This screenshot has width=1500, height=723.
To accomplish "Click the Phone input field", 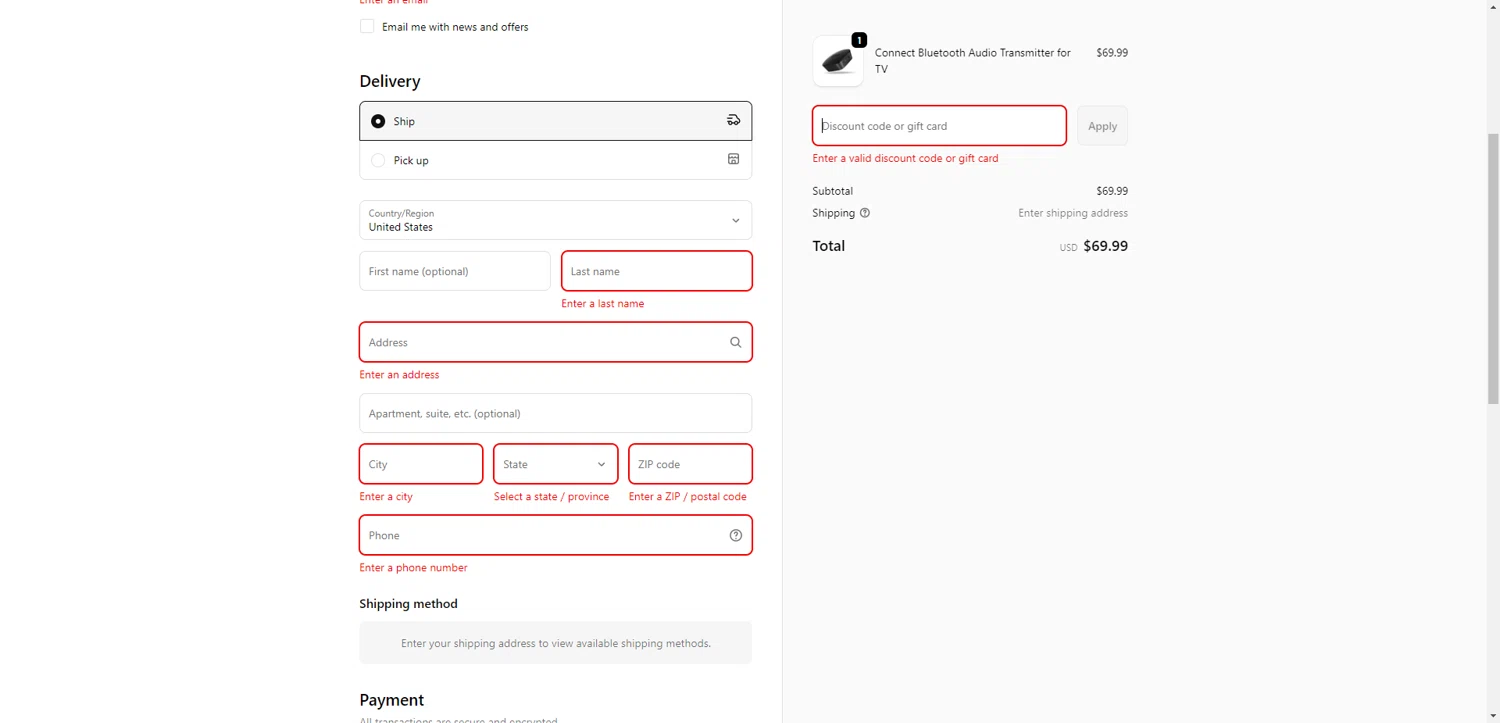I will [x=555, y=535].
